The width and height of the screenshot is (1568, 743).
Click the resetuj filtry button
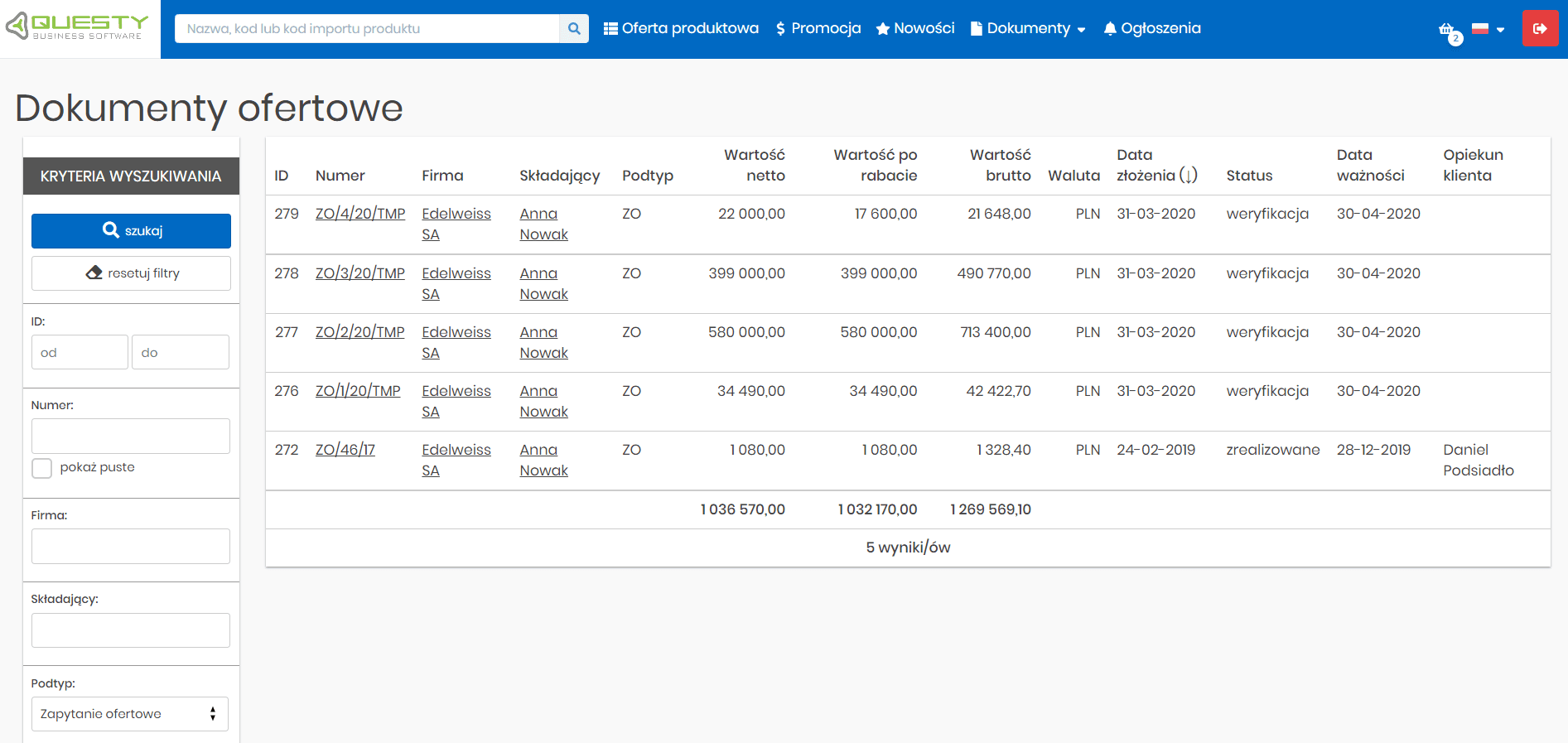click(131, 273)
